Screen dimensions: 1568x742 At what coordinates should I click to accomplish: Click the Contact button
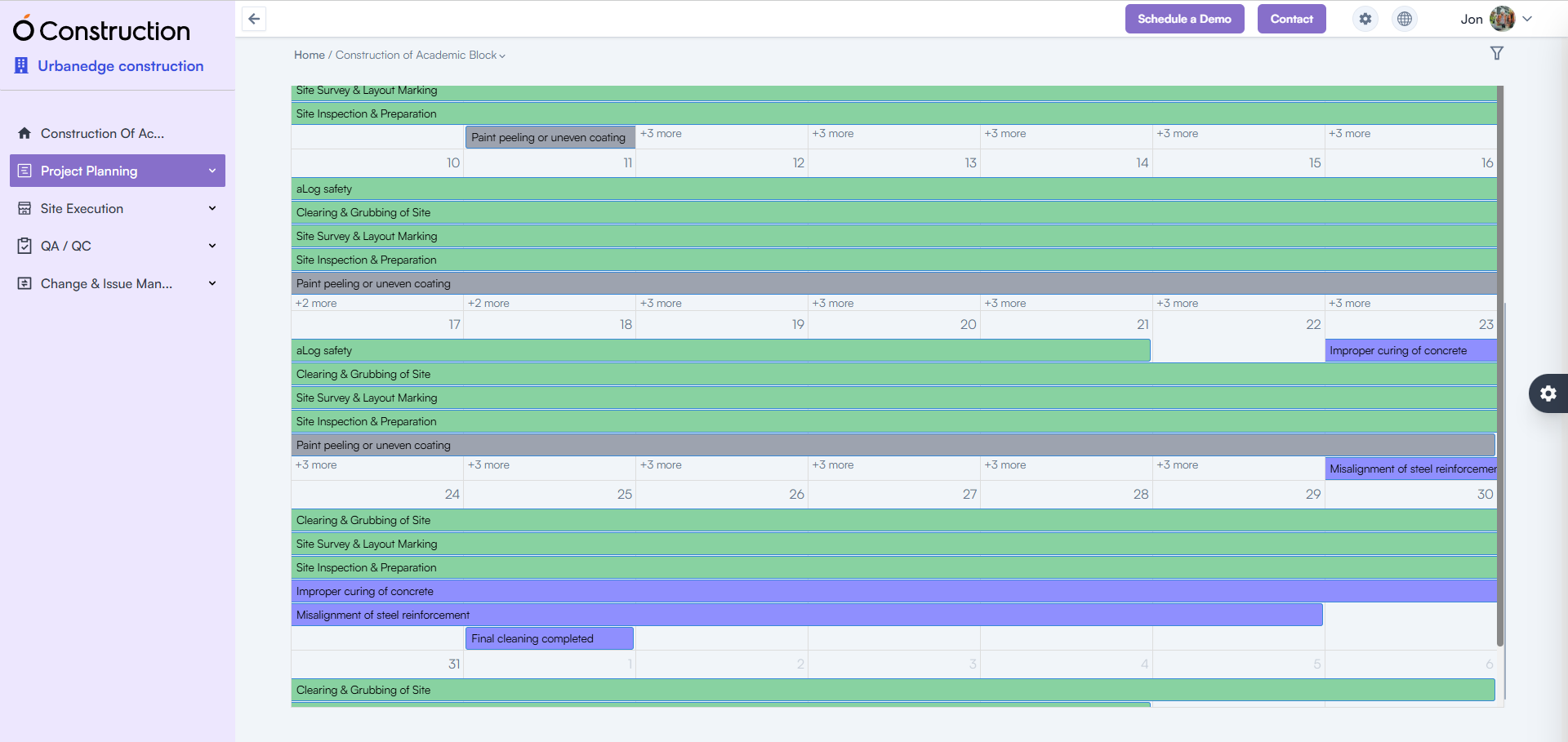(x=1291, y=19)
